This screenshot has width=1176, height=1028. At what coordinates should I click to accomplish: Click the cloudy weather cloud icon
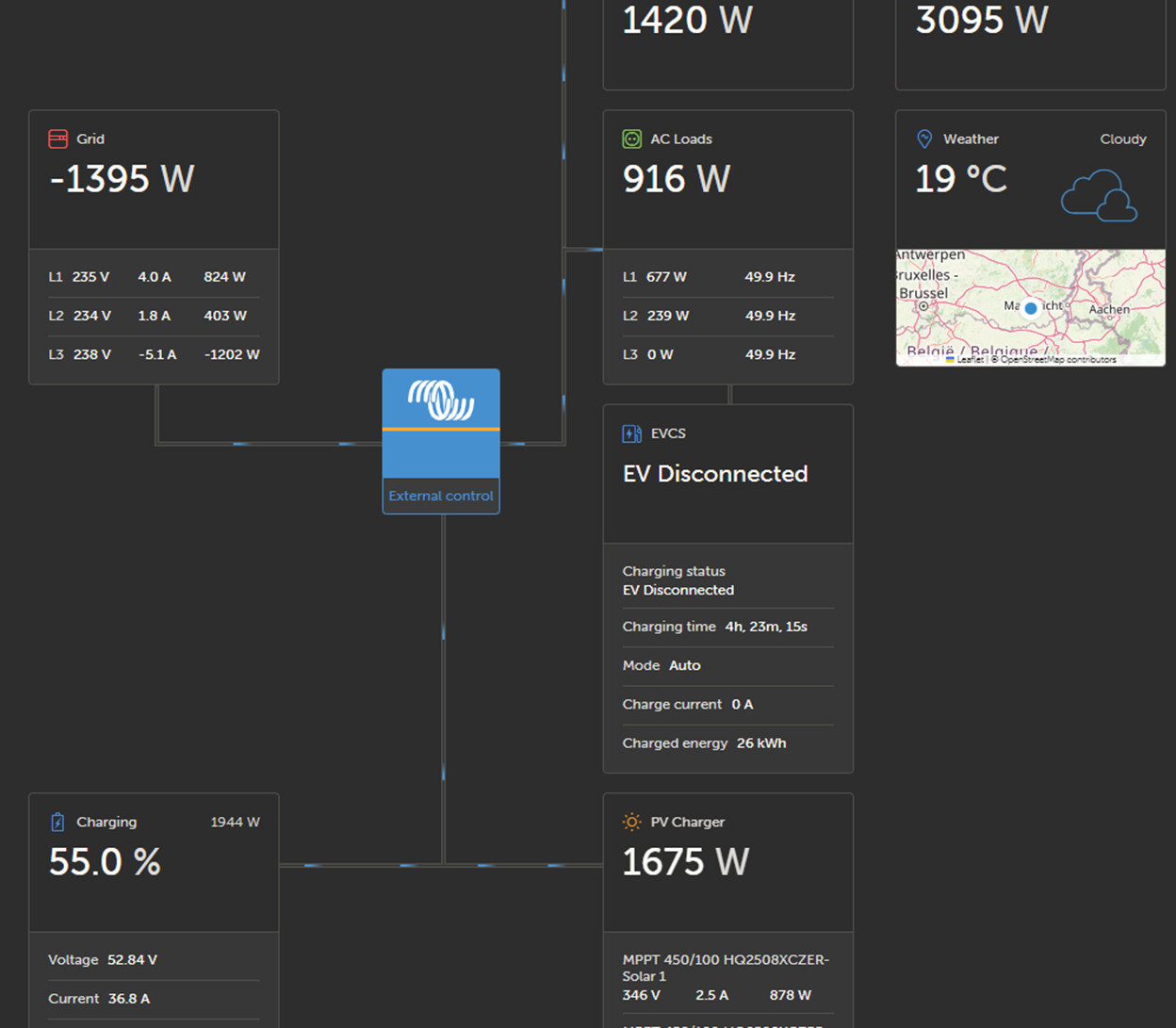tap(1099, 195)
